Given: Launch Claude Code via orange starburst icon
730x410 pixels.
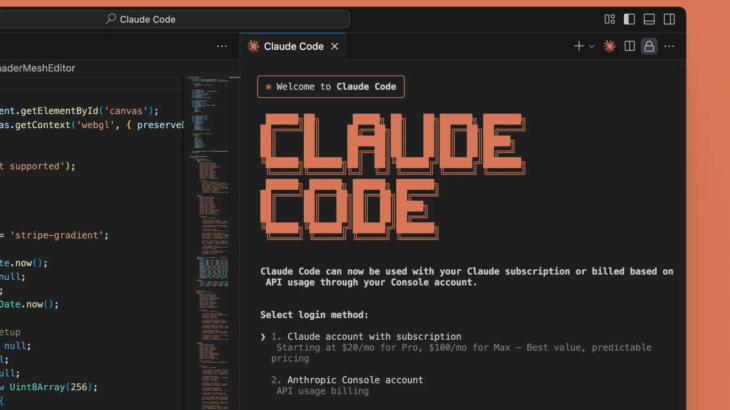Looking at the screenshot, I should [609, 46].
